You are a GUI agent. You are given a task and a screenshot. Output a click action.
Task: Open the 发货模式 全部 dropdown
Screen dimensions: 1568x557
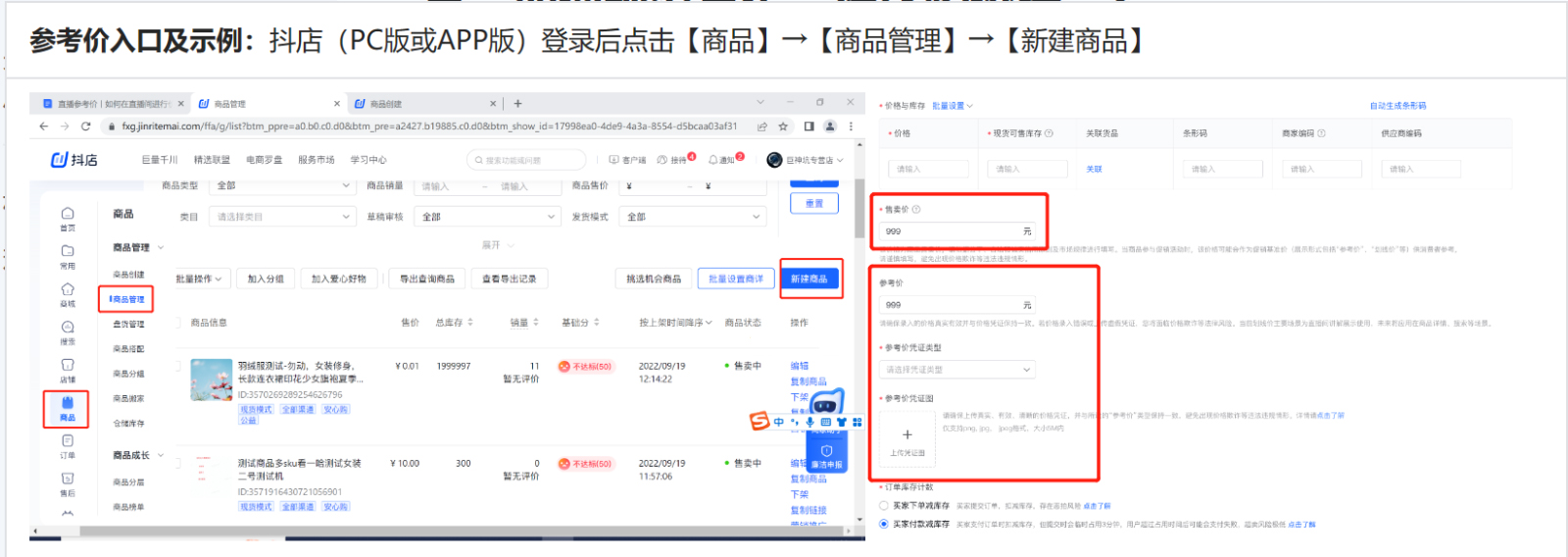(x=693, y=217)
